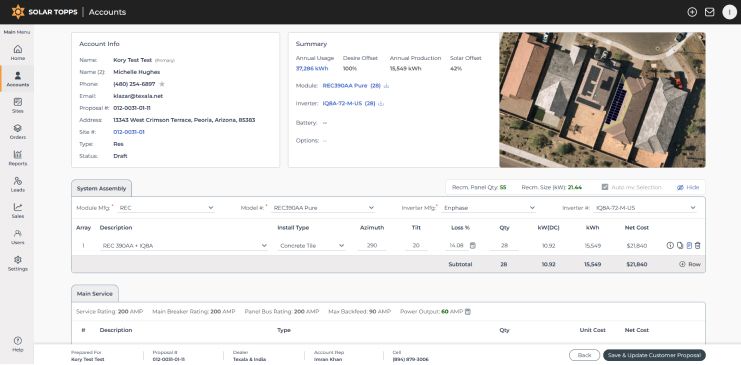
Task: Open the Sites page in sidebar
Action: tap(17, 105)
